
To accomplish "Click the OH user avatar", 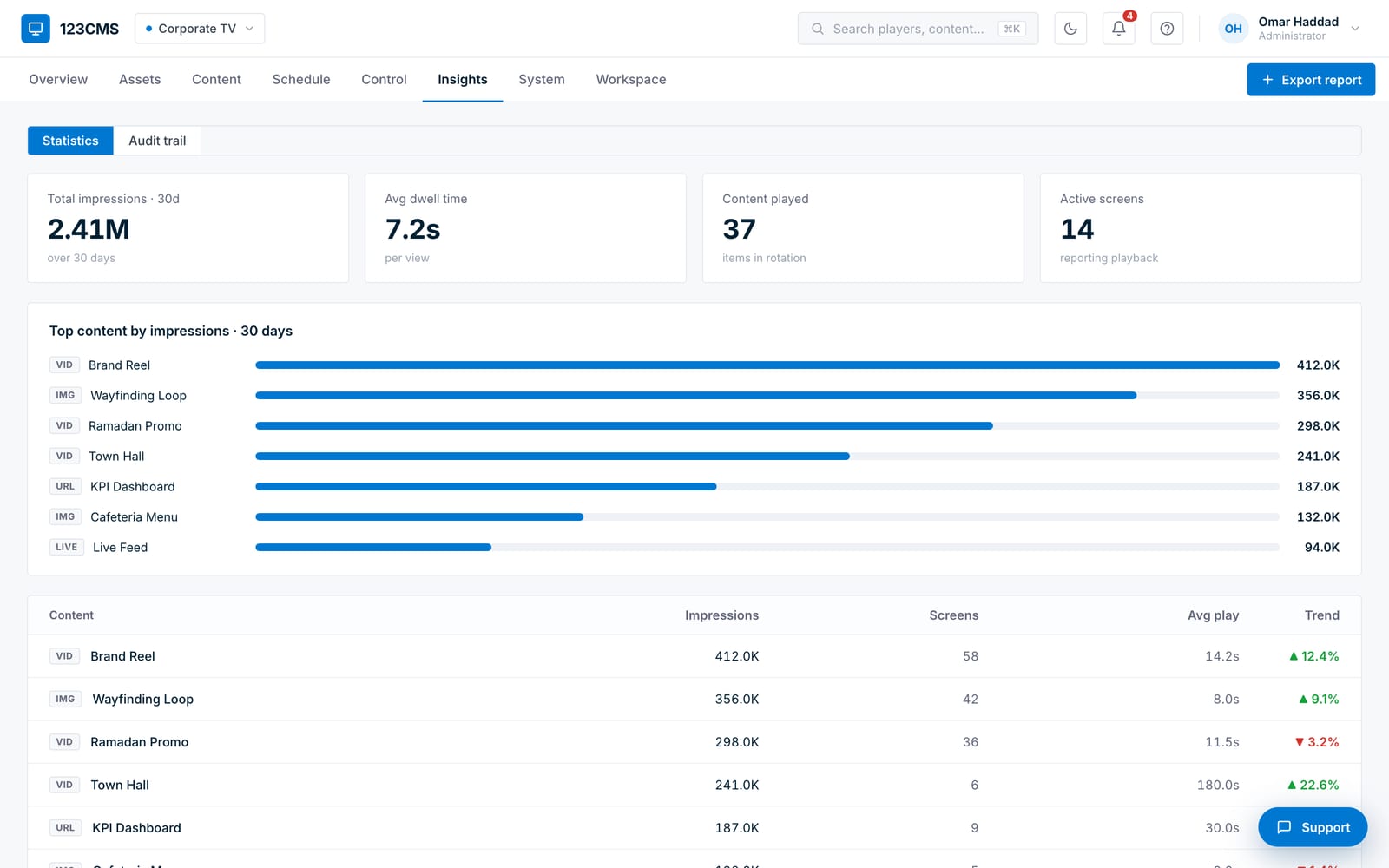I will click(x=1233, y=29).
